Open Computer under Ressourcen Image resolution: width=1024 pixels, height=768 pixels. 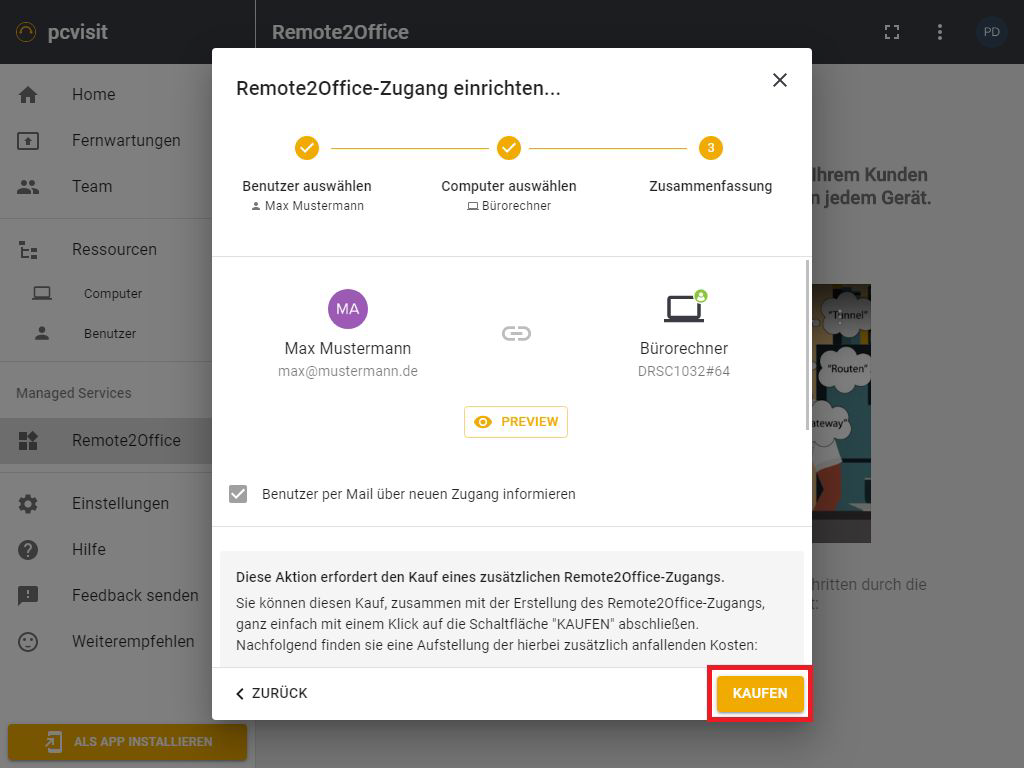click(x=113, y=294)
